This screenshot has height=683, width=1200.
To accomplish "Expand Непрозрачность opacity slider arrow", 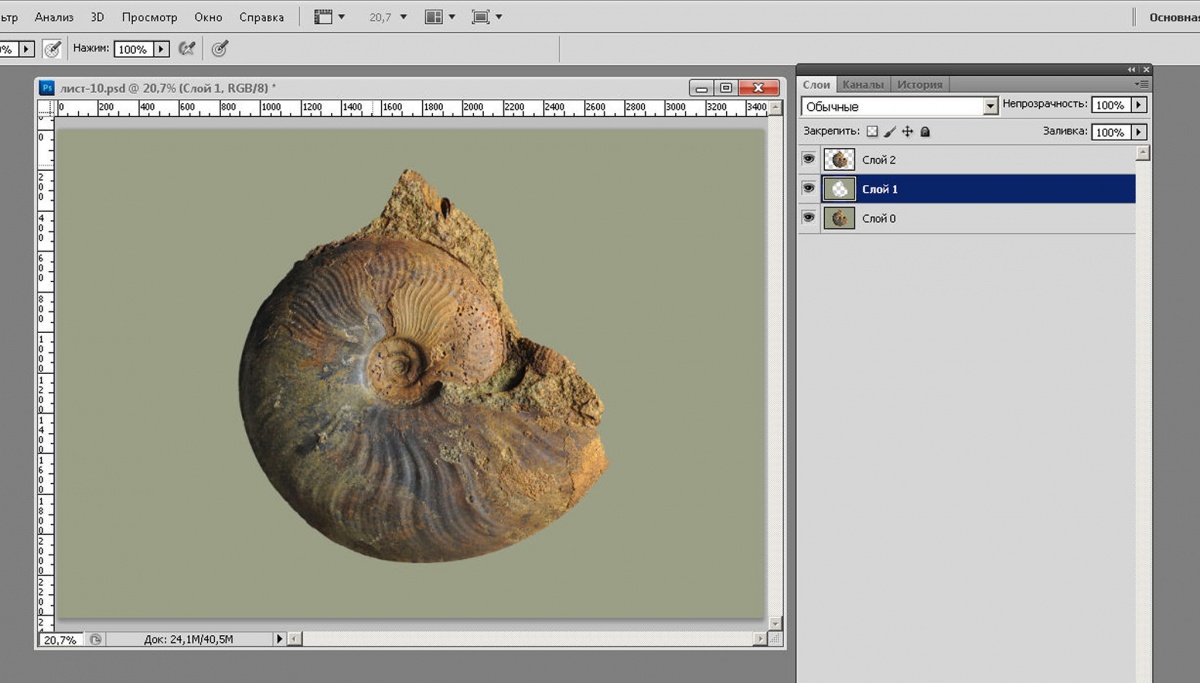I will coord(1138,105).
